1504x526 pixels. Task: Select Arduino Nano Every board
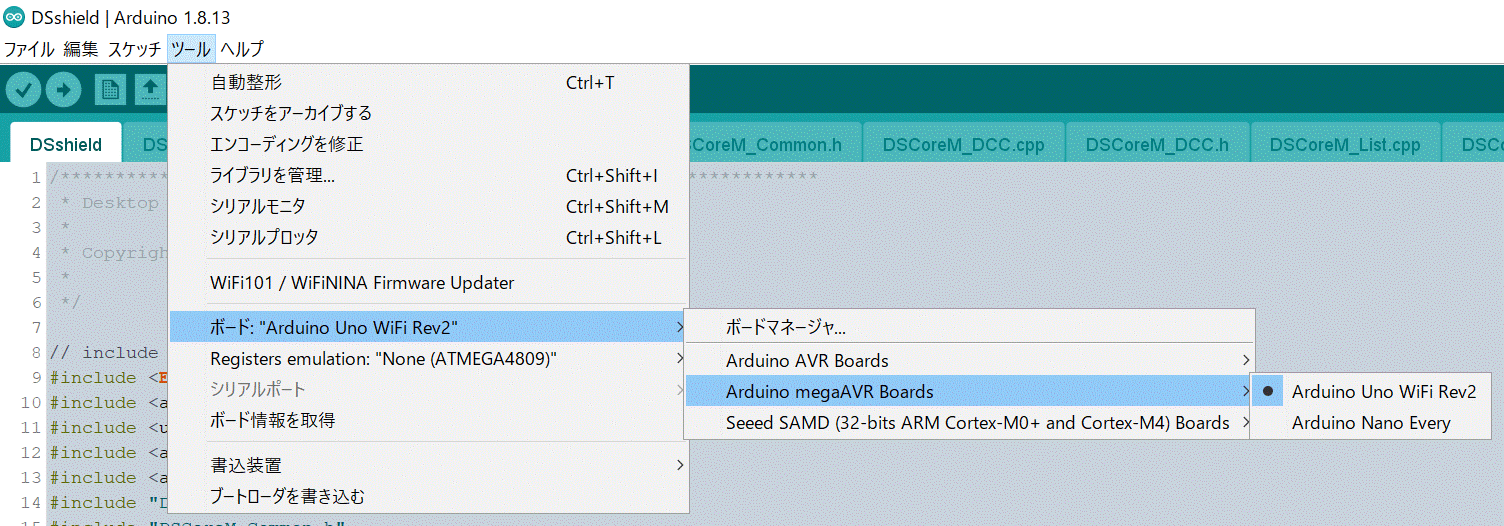click(x=1372, y=423)
